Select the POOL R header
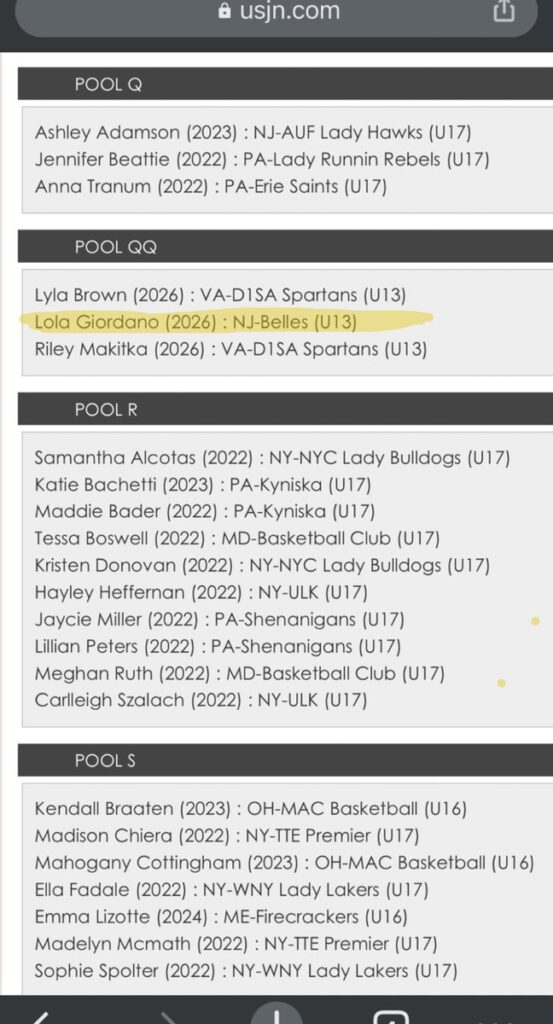Screen dimensions: 553x1024 point(285,409)
